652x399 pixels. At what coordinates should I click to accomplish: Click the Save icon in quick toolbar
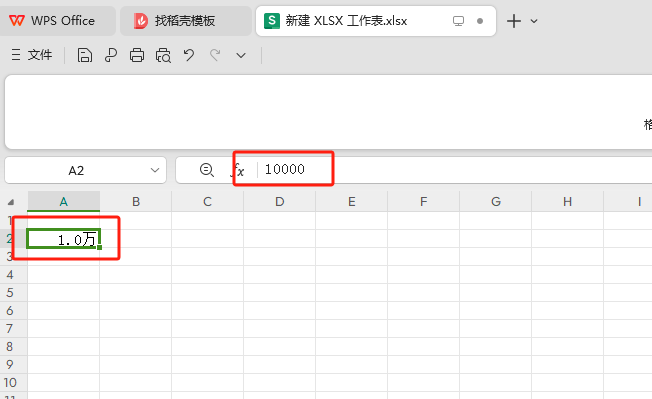84,55
